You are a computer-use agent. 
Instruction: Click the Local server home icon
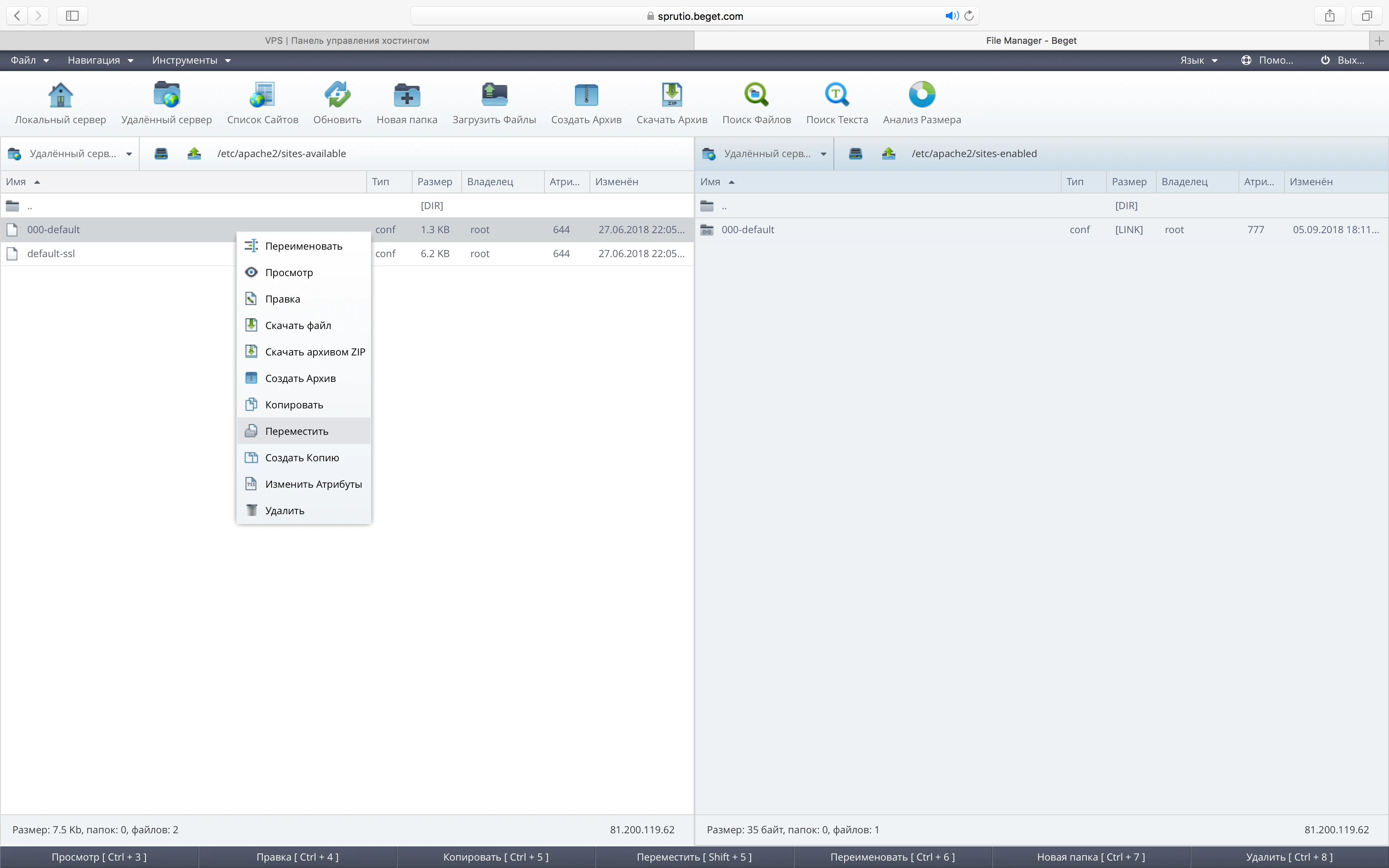click(60, 95)
